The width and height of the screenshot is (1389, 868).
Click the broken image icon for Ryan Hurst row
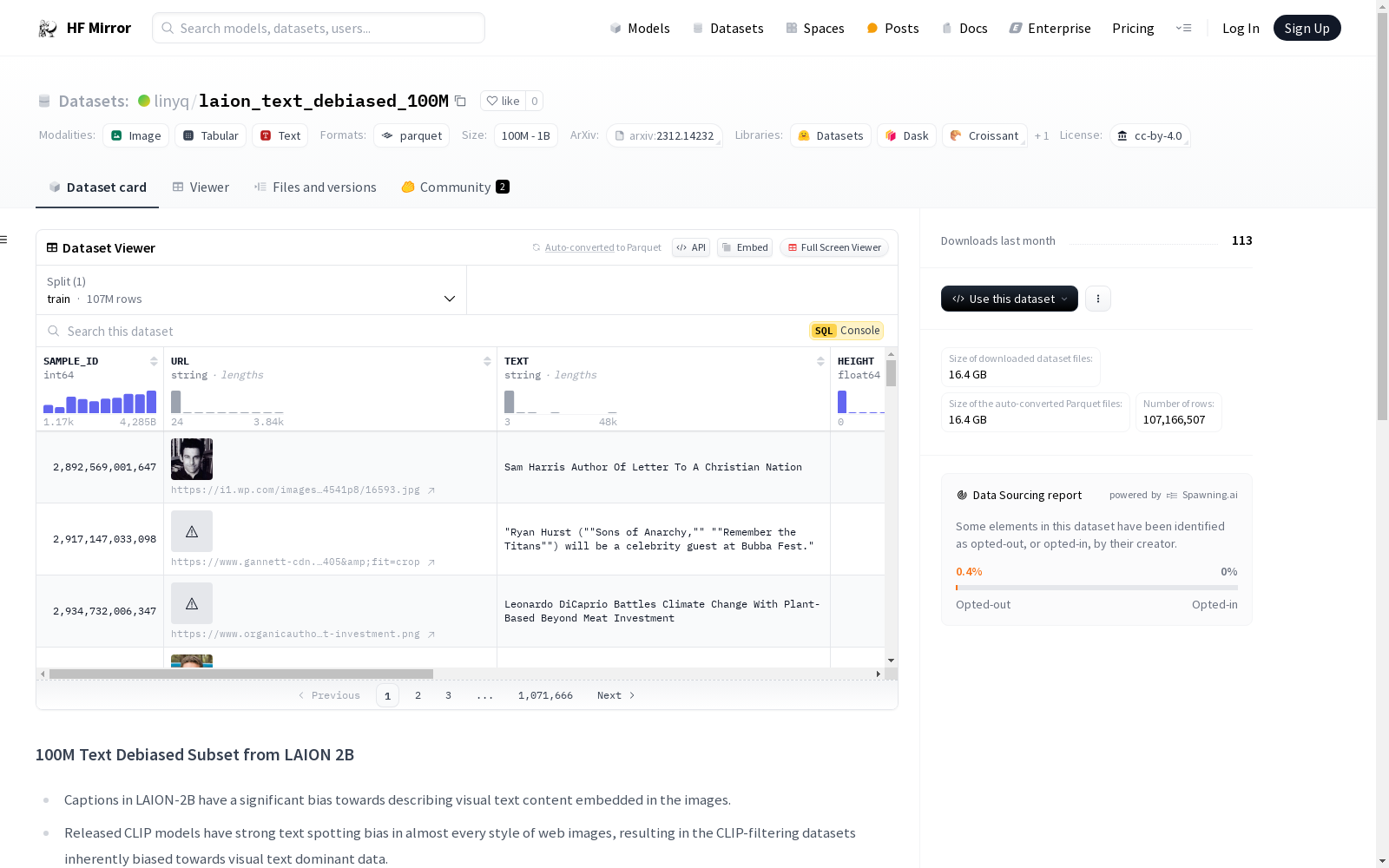tap(192, 531)
